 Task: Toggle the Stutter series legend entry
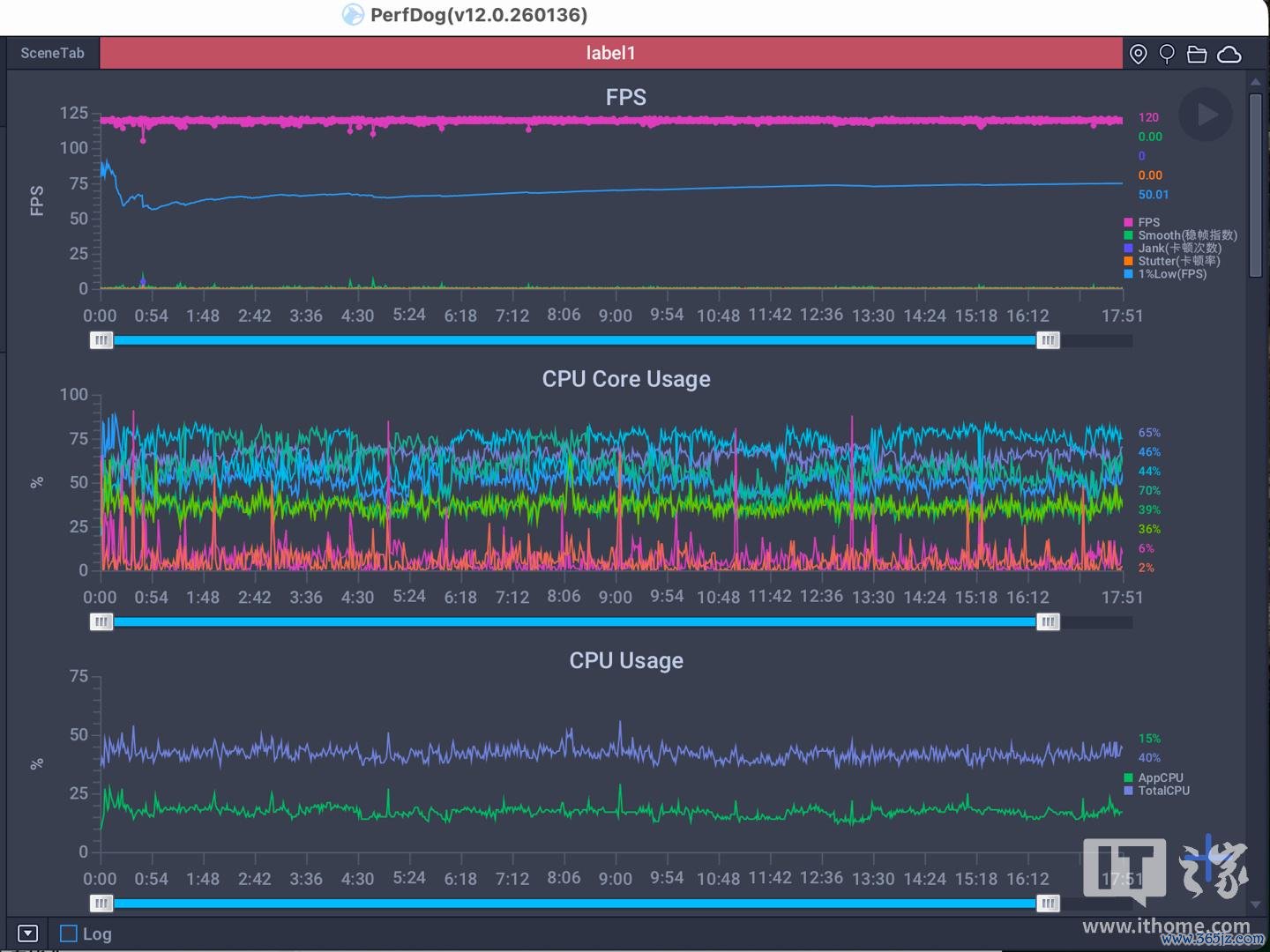[x=1173, y=261]
